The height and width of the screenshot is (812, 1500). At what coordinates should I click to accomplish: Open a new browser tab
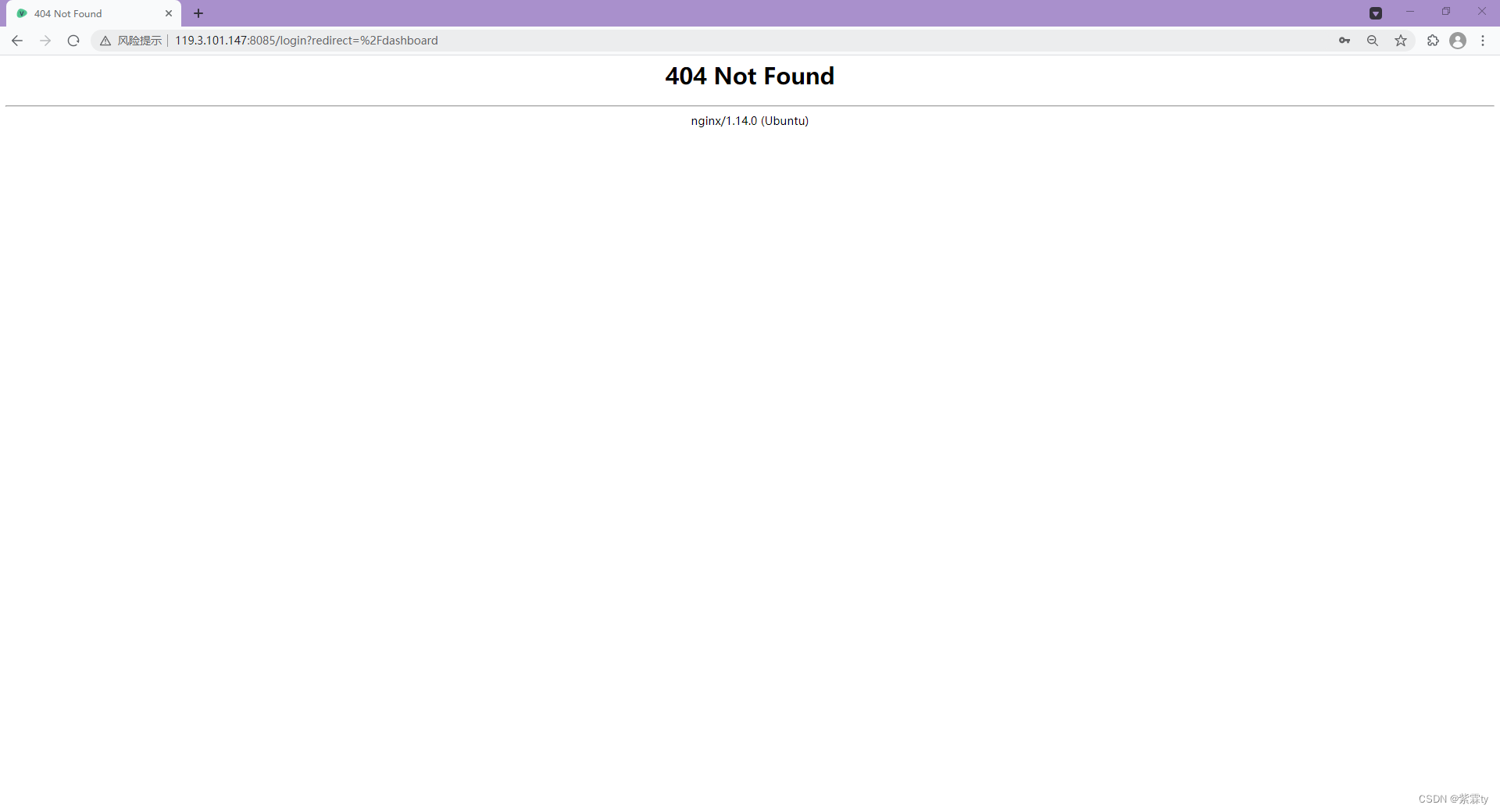click(198, 13)
